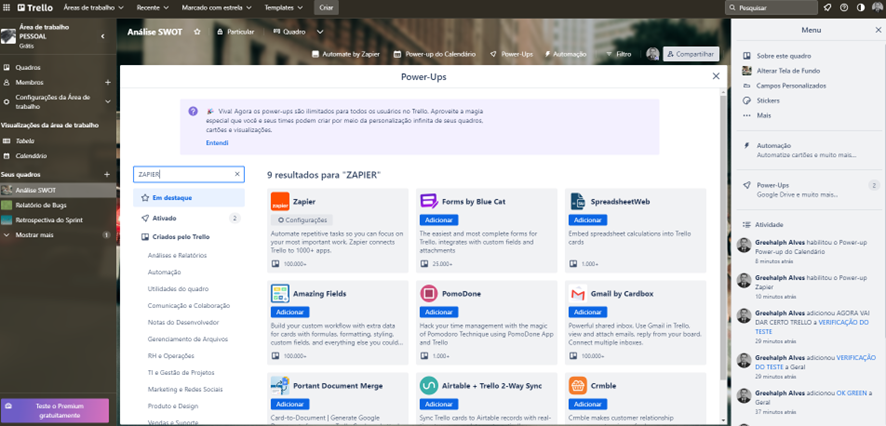Click the Gmail by Cardbox icon

pos(577,293)
